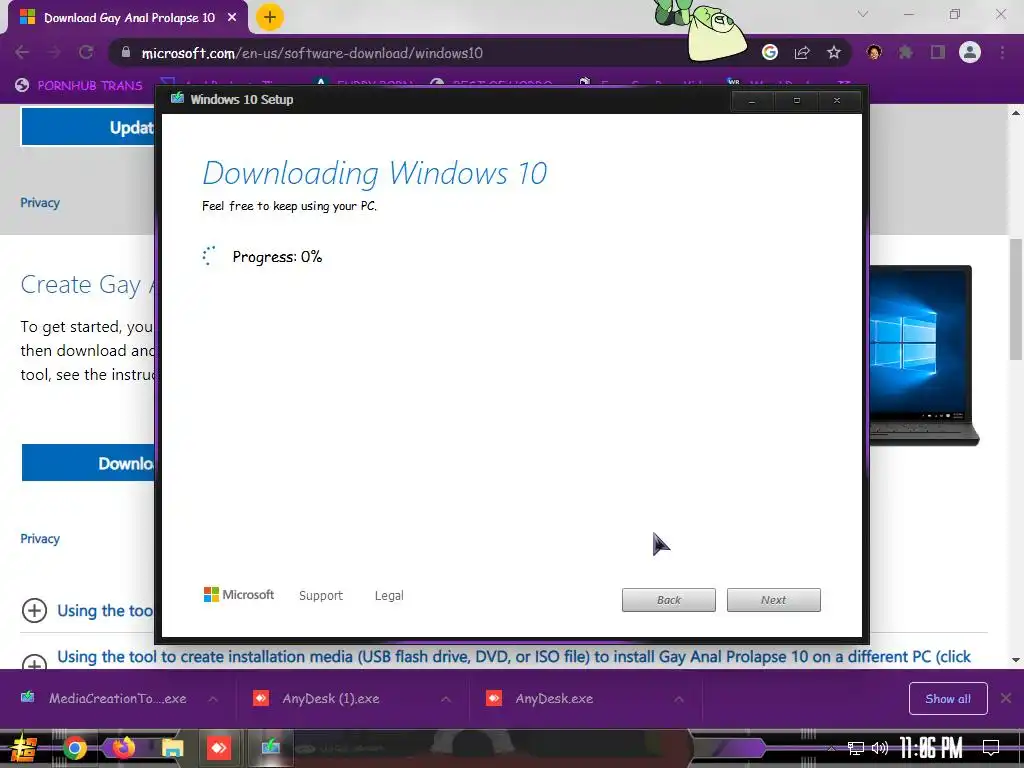This screenshot has width=1024, height=768.
Task: Expand the first 'Using the tool' section
Action: click(35, 611)
